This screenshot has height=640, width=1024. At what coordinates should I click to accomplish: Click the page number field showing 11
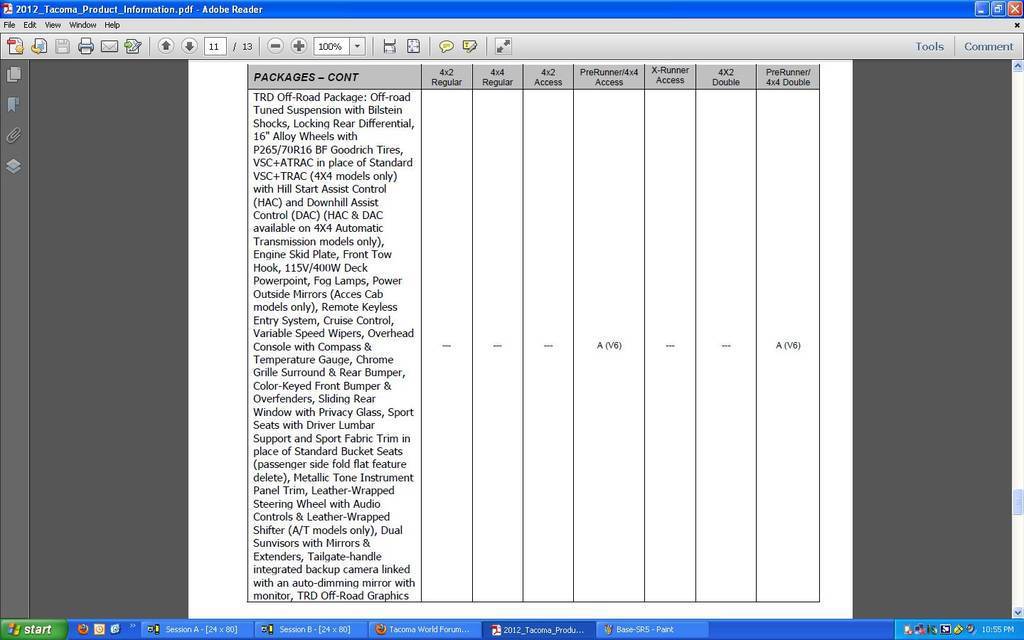[215, 46]
